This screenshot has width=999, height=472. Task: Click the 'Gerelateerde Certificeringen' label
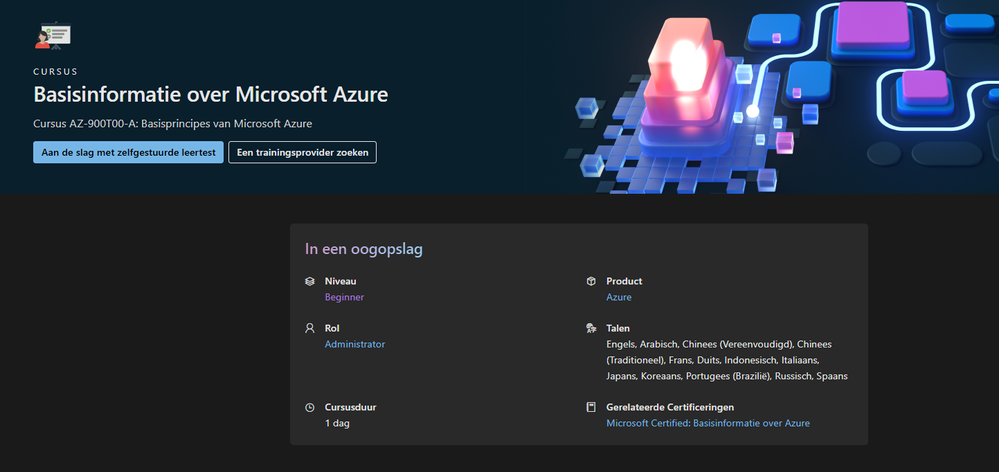pos(670,407)
